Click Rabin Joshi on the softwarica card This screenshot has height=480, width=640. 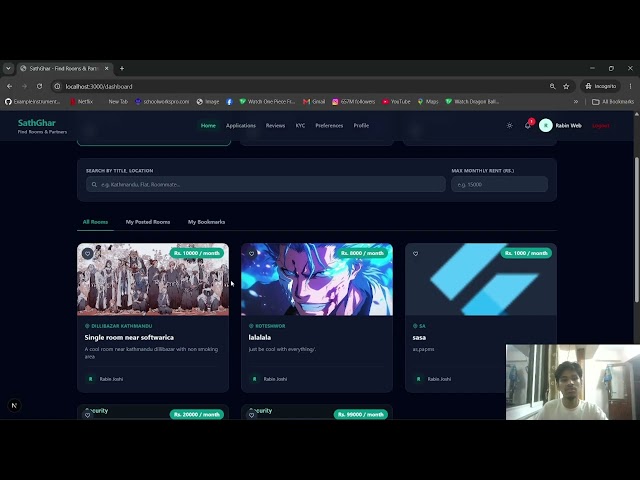click(111, 379)
